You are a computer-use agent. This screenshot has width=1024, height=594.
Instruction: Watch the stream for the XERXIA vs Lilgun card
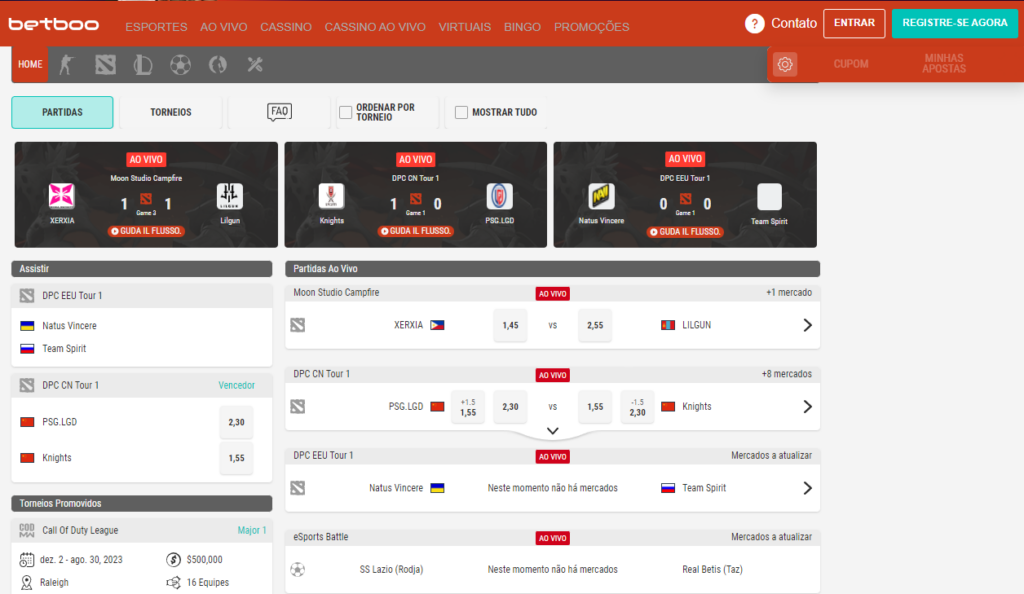[146, 231]
